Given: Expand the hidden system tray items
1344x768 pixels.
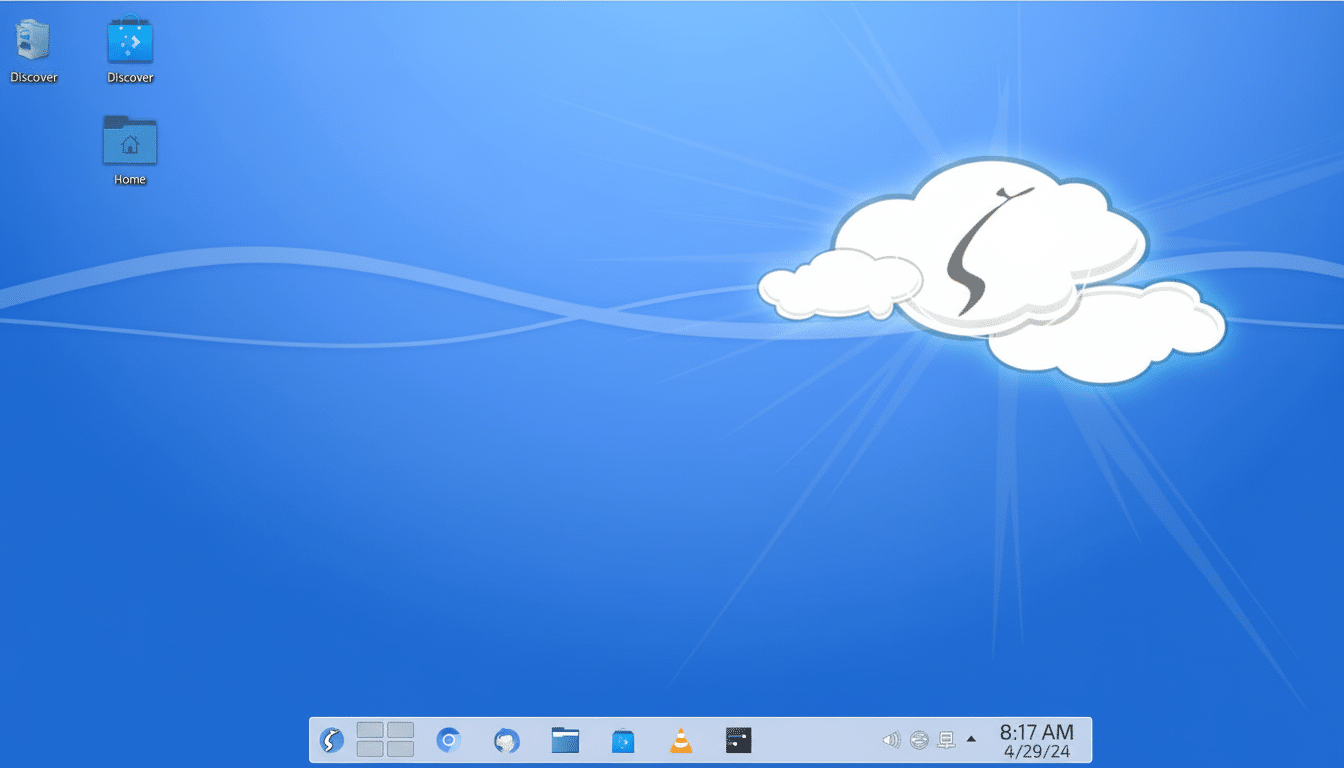Looking at the screenshot, I should tap(970, 739).
